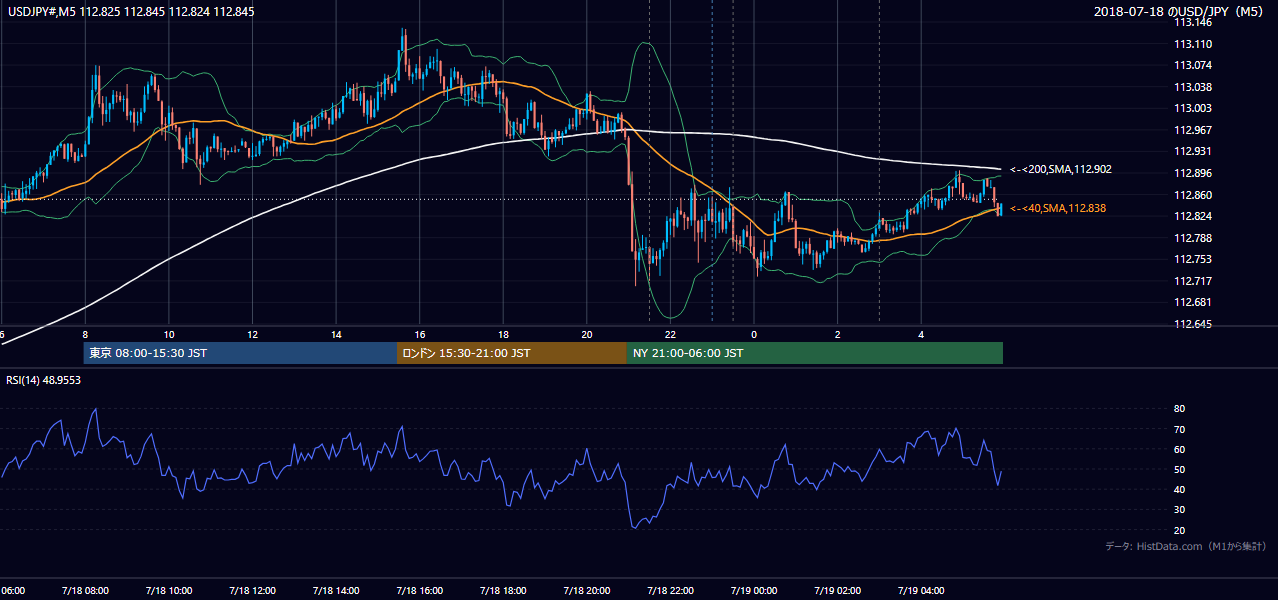Click the RSI scale value 40

click(x=1179, y=489)
